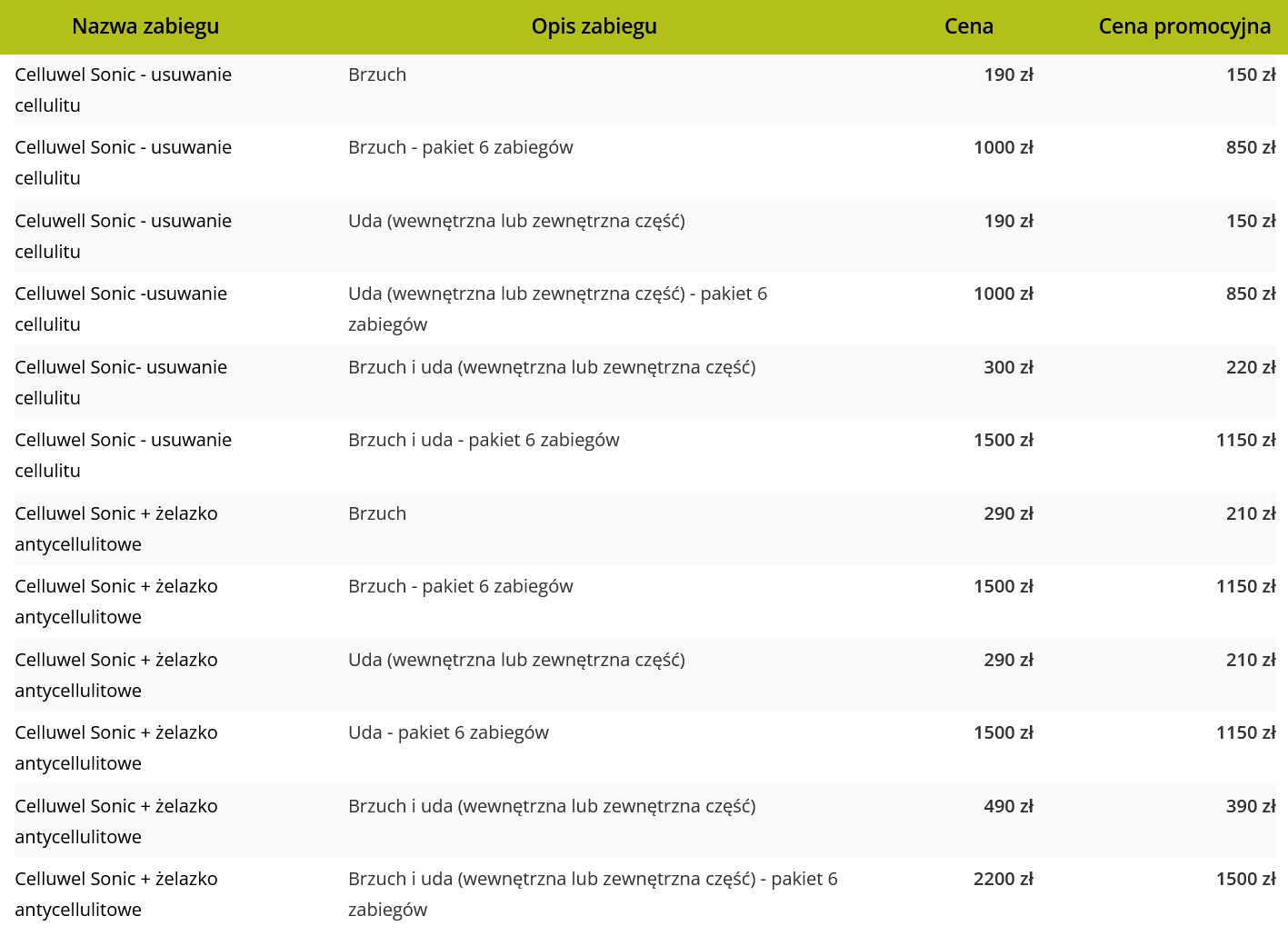Click 'Celluwel Sonic + żelazko antycellulitowe' name in 490 zł row
Image resolution: width=1288 pixels, height=946 pixels.
[116, 822]
